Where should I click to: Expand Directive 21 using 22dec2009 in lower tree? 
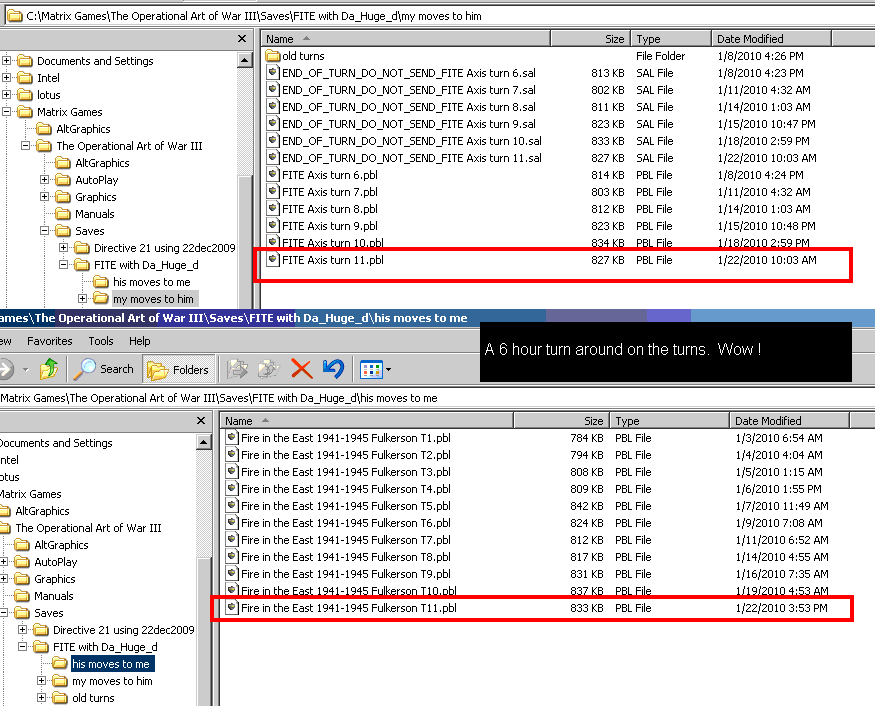[22, 630]
